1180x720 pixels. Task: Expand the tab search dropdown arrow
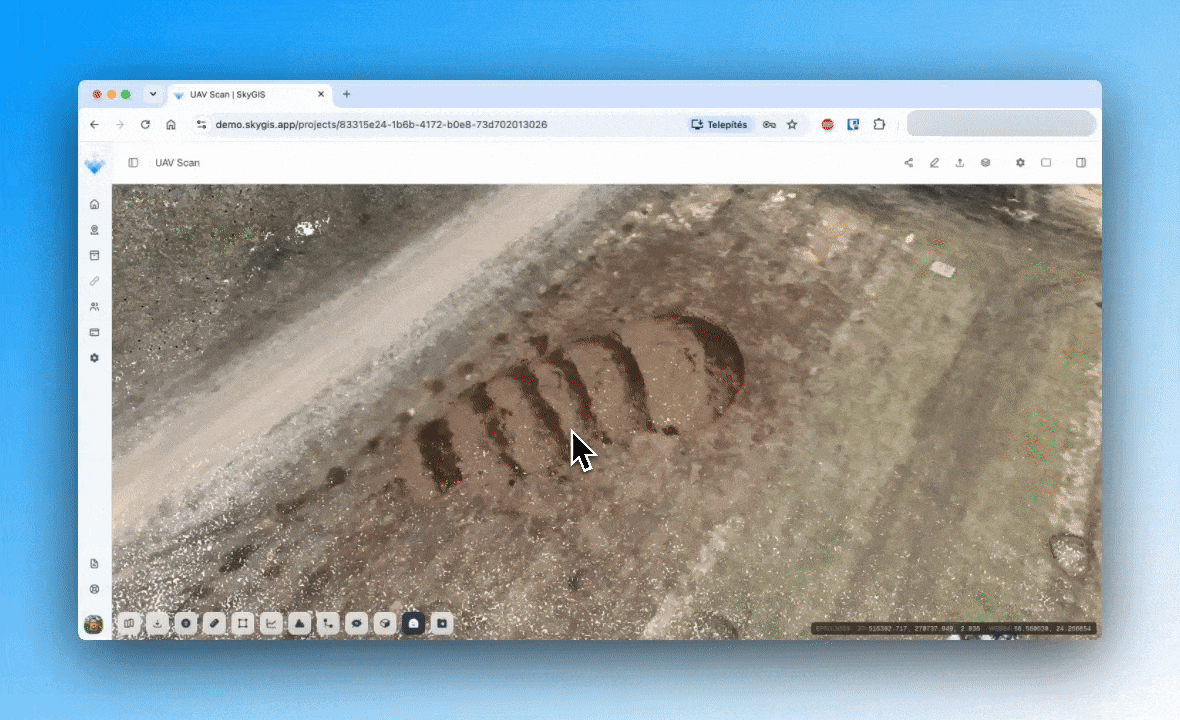point(153,94)
